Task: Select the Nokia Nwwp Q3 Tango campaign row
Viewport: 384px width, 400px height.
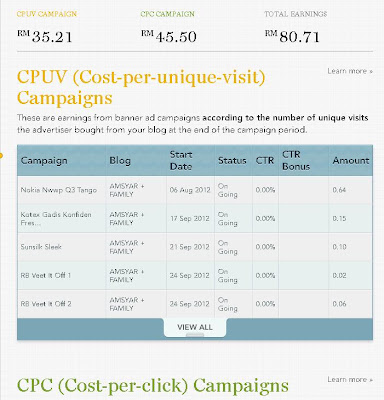Action: [195, 190]
